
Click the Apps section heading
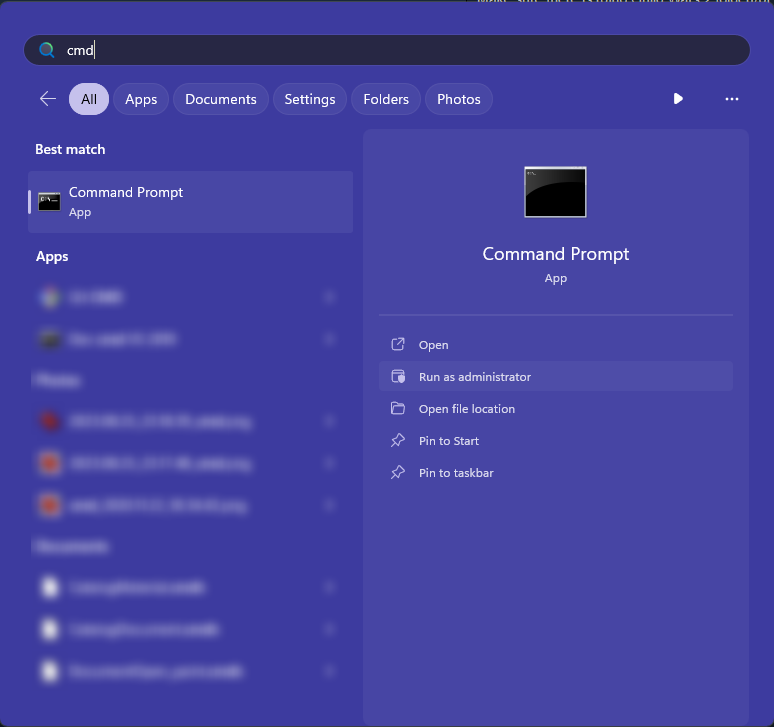tap(52, 257)
